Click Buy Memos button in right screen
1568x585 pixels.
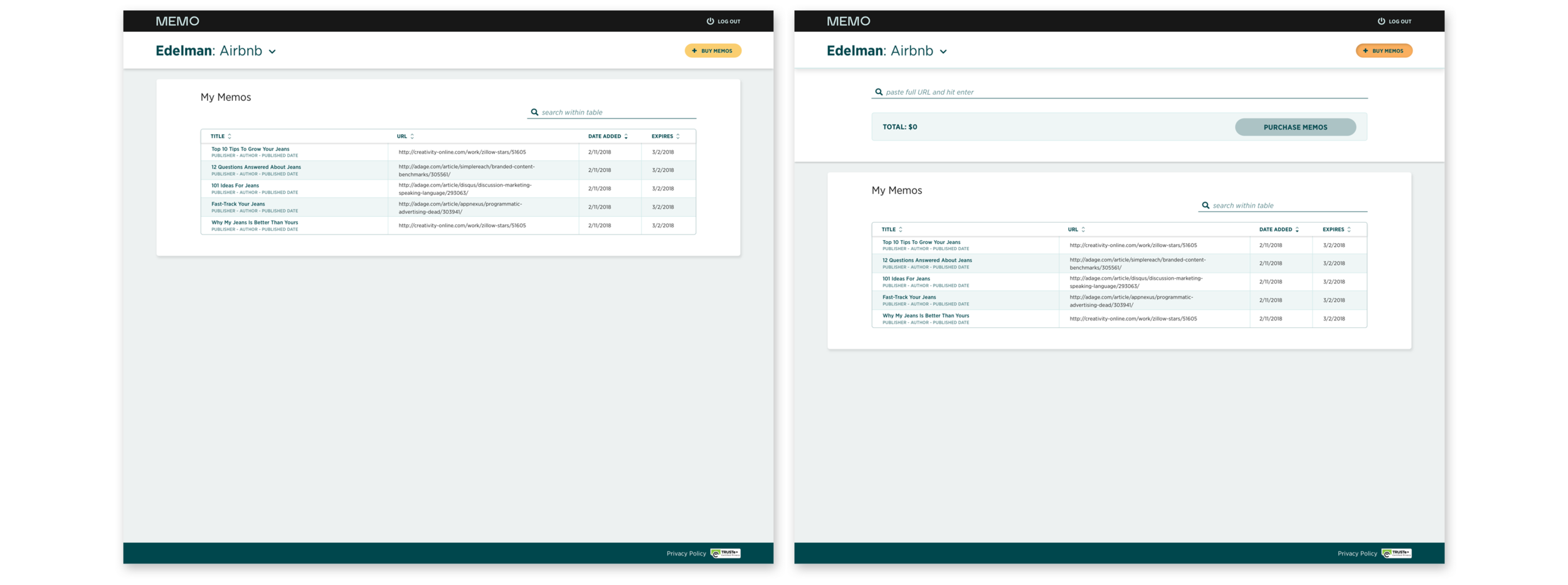[x=1384, y=51]
